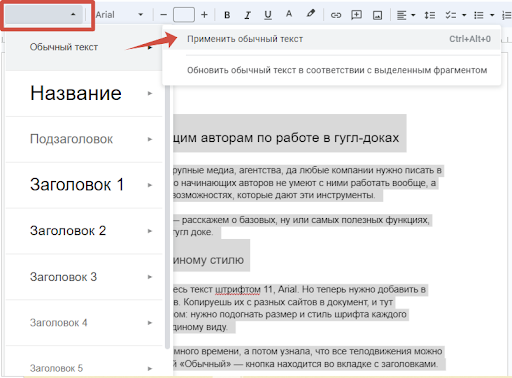Toggle underline formatting
This screenshot has height=378, width=512.
point(268,15)
